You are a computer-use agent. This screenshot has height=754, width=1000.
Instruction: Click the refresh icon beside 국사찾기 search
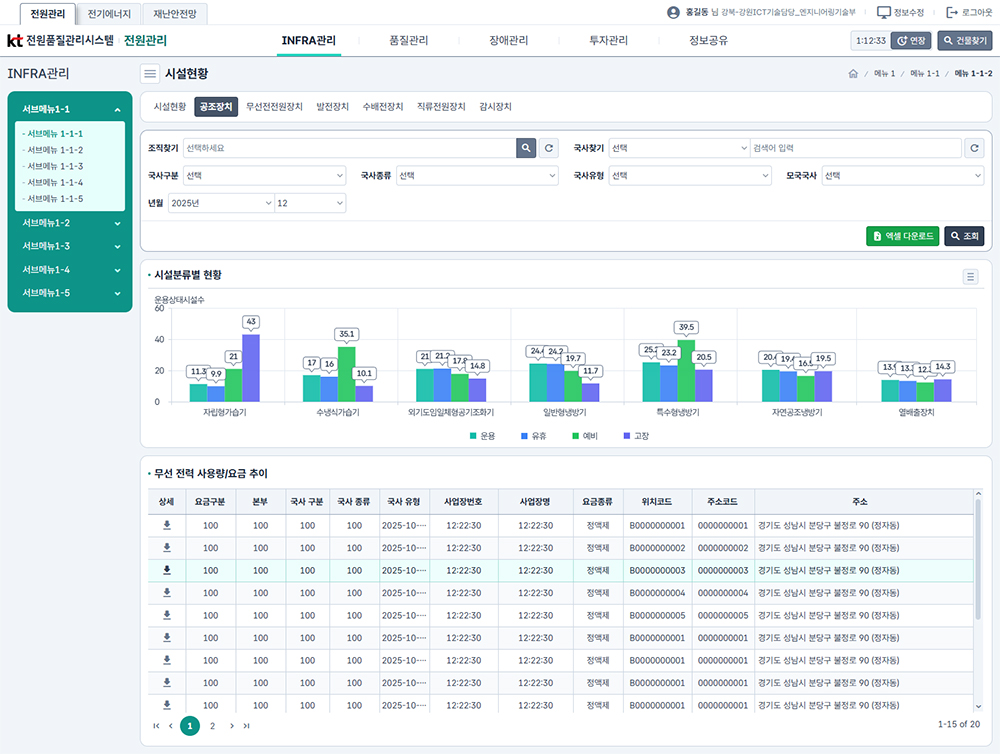pyautogui.click(x=975, y=148)
